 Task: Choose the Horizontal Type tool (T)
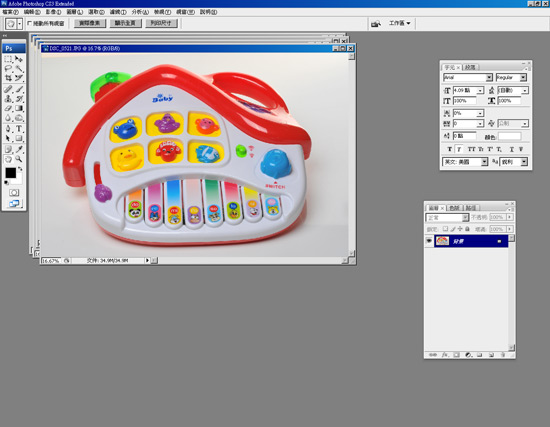(x=19, y=129)
